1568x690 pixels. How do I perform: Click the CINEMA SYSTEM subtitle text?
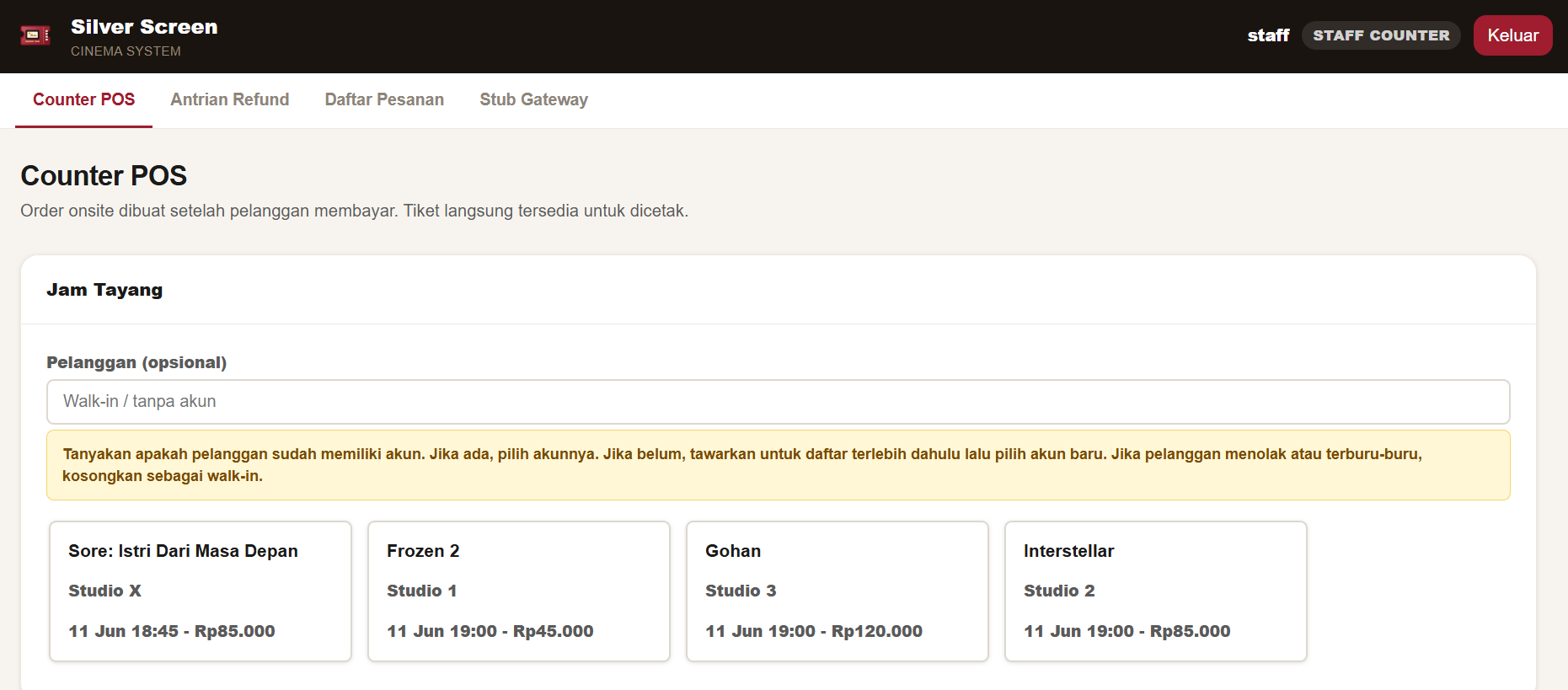coord(126,51)
